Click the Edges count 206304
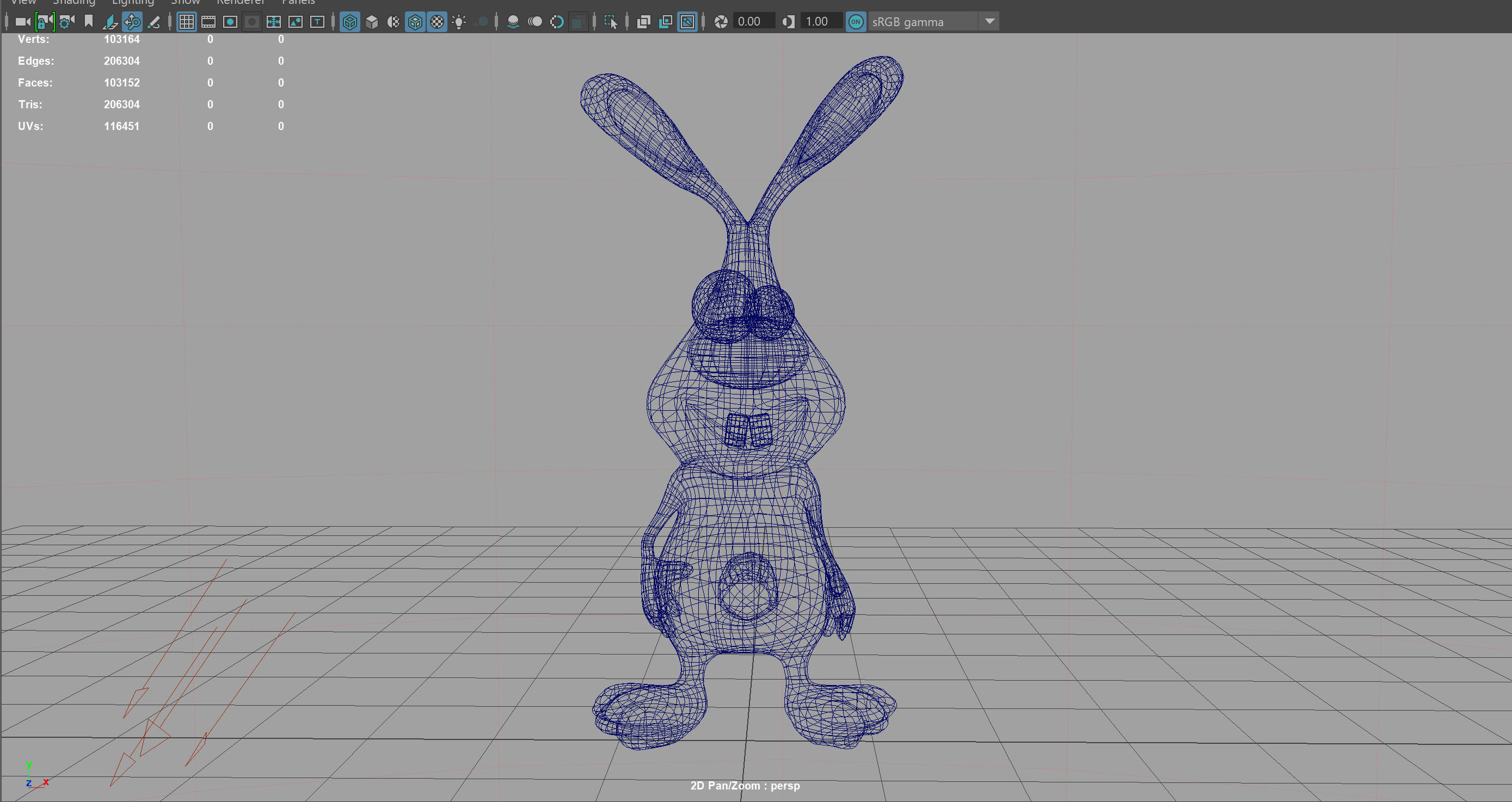Image resolution: width=1512 pixels, height=802 pixels. [121, 61]
